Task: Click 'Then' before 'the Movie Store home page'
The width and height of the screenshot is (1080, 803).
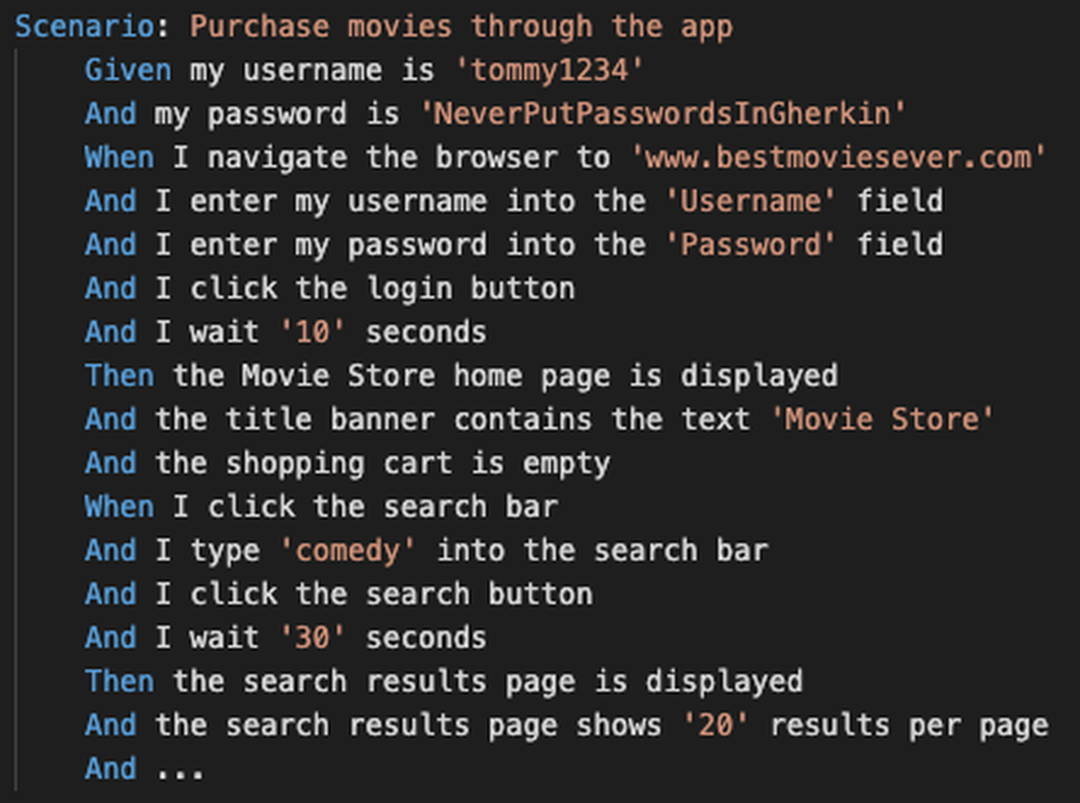Action: coord(119,376)
